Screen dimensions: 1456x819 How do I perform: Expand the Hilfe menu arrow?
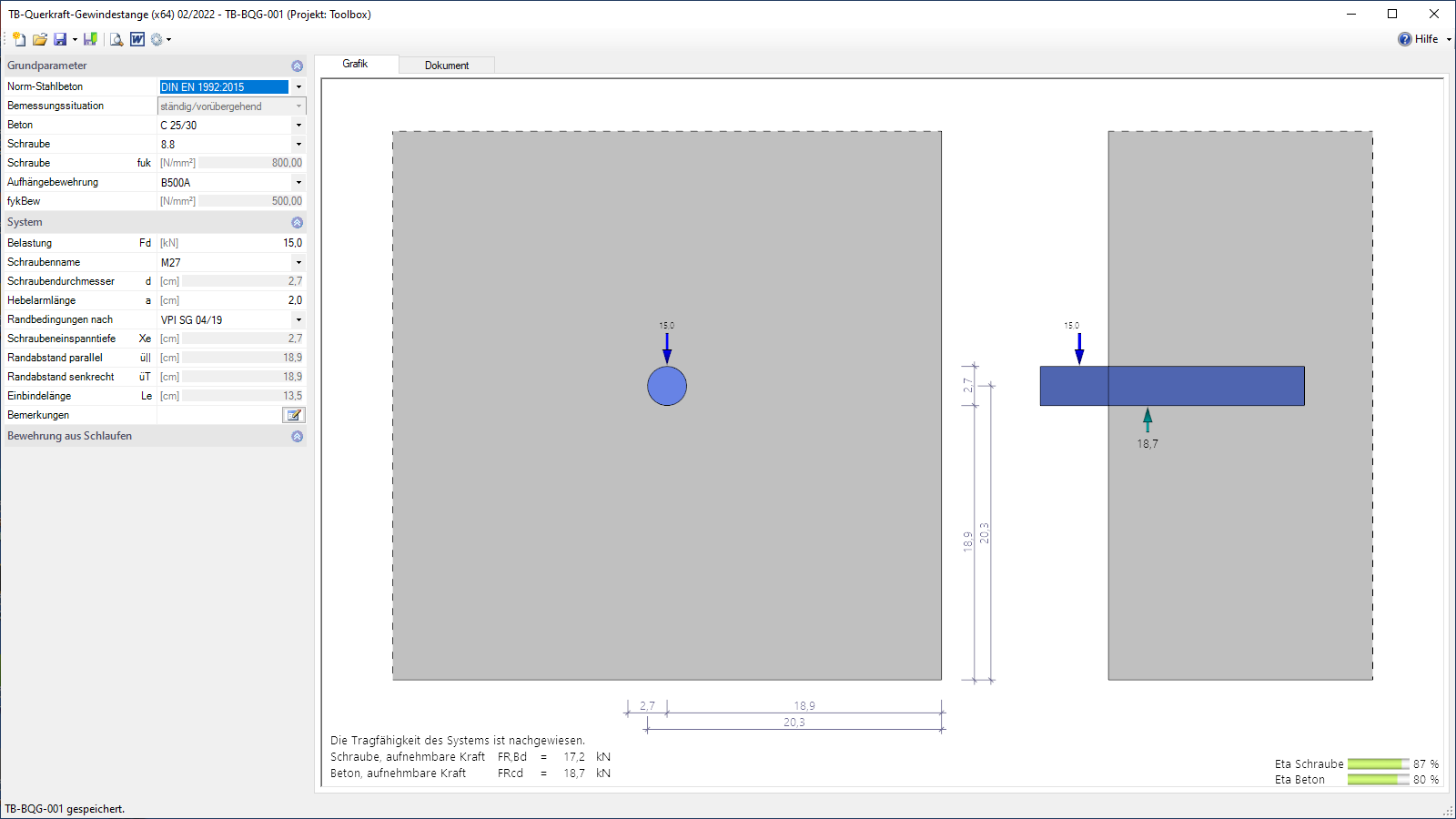(1449, 39)
